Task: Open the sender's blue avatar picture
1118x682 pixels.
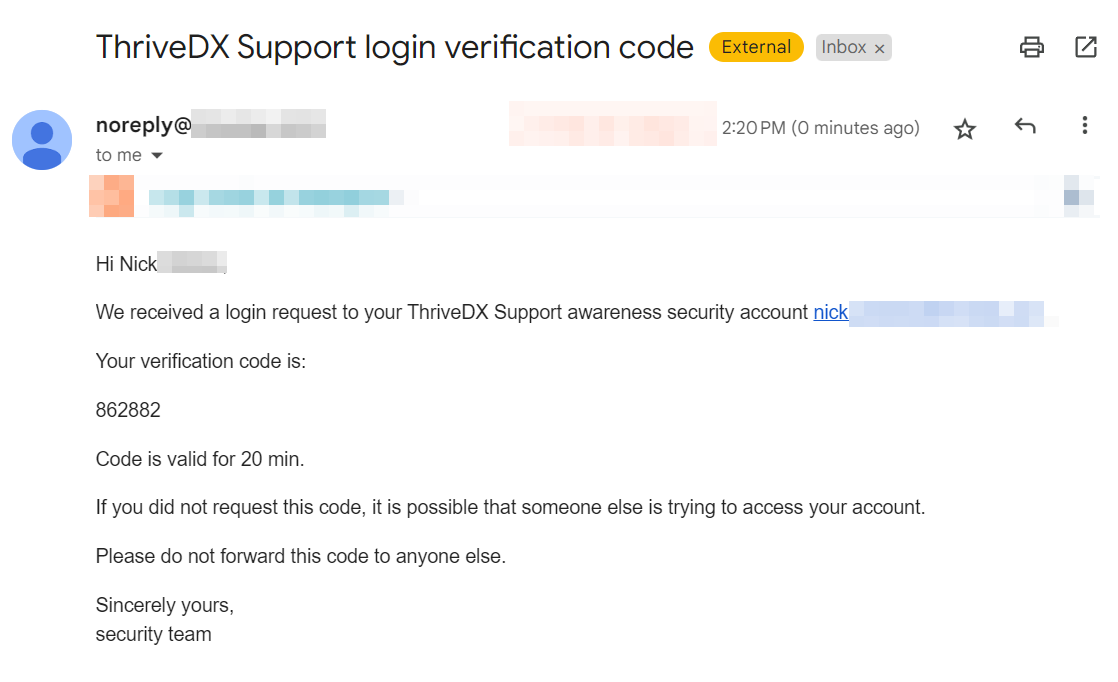Action: (42, 140)
